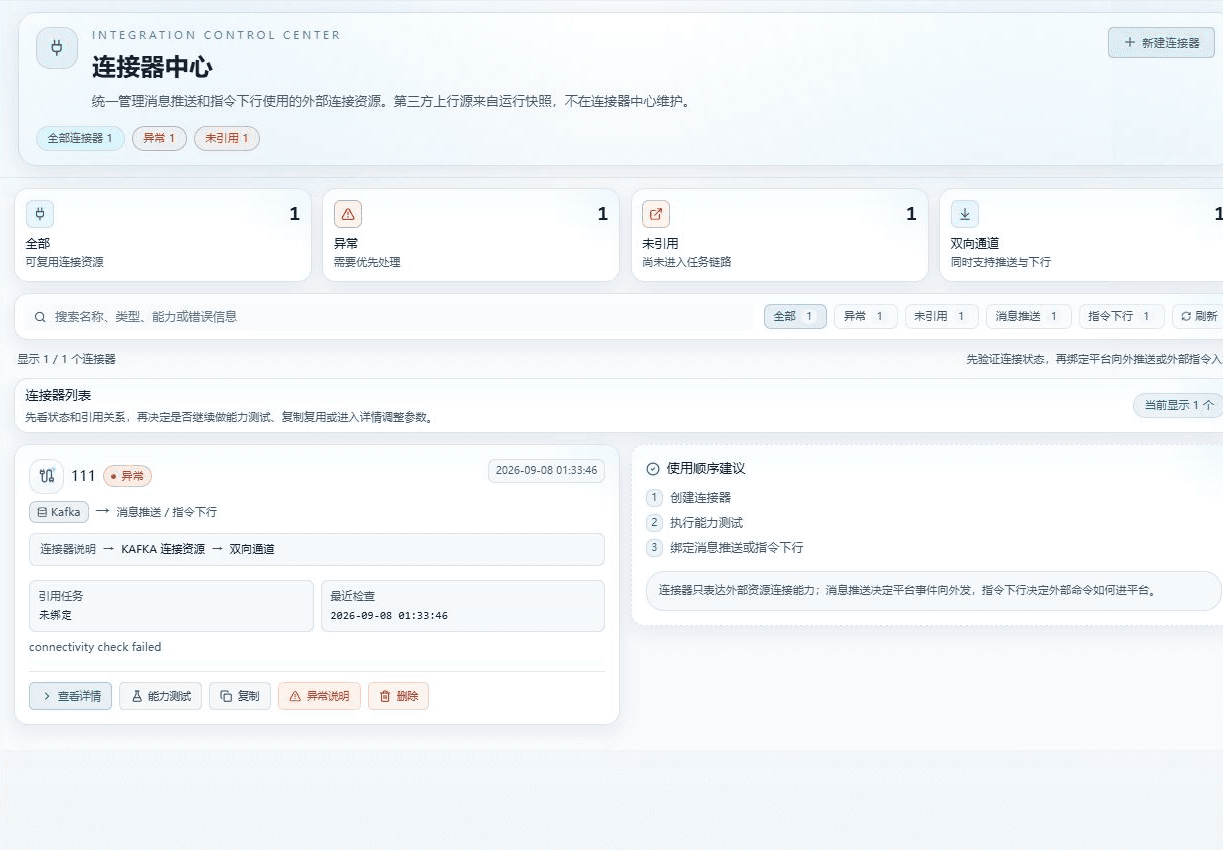Image resolution: width=1223 pixels, height=850 pixels.
Task: Select the 全部 1 filter in the search row
Action: tap(795, 316)
